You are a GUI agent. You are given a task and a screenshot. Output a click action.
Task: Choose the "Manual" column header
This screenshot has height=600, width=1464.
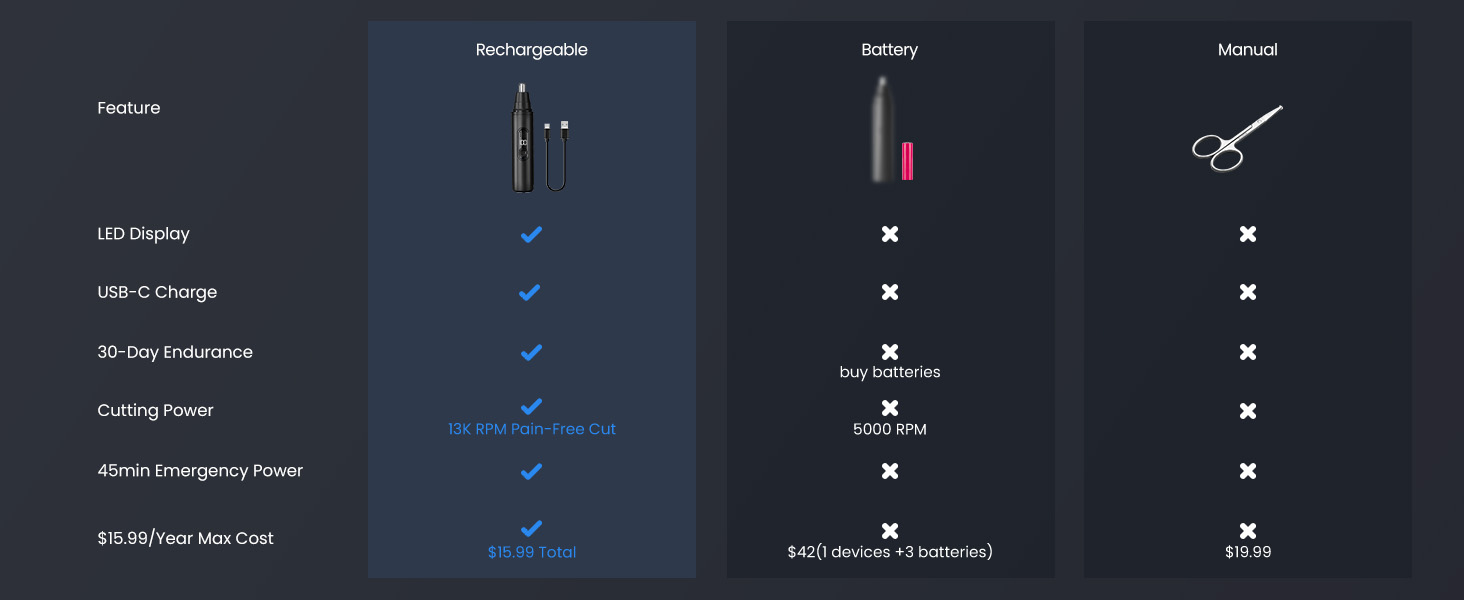[x=1247, y=50]
